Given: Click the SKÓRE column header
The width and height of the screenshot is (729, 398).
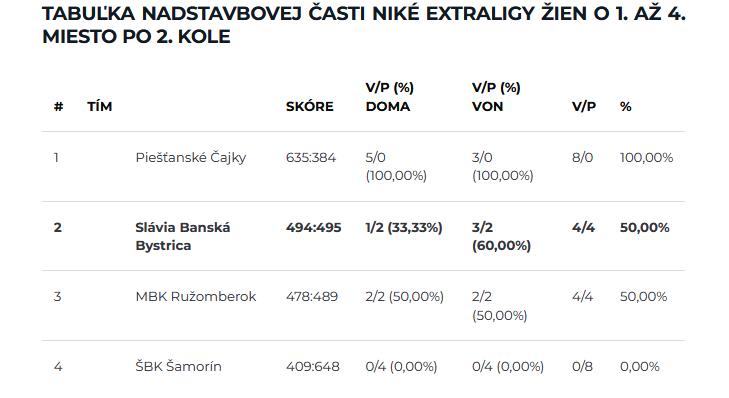Looking at the screenshot, I should (x=310, y=106).
